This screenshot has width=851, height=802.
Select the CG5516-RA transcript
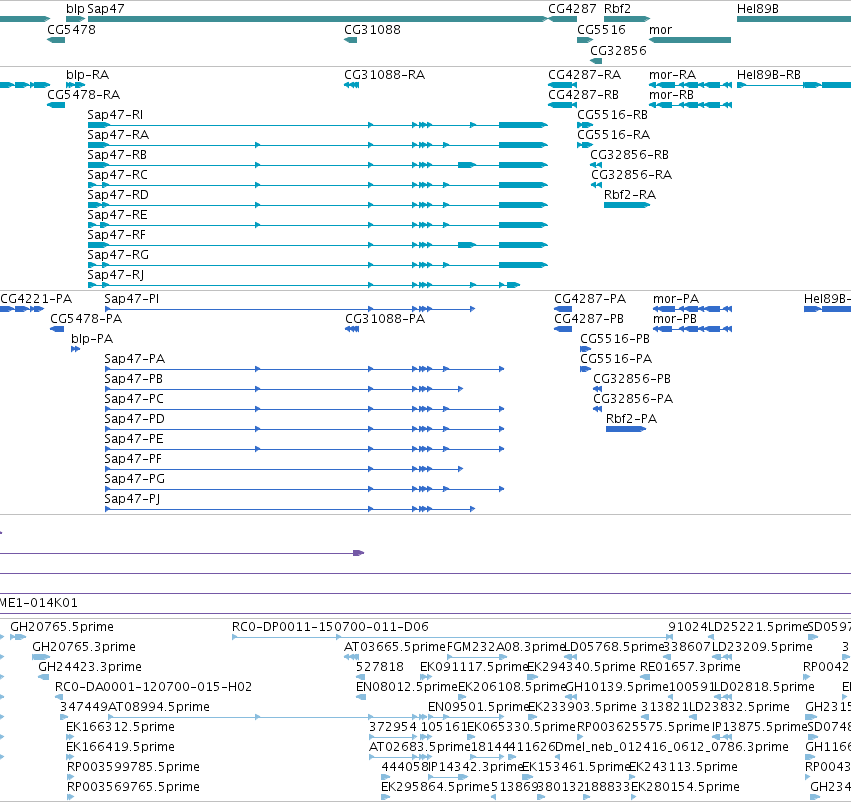(585, 145)
